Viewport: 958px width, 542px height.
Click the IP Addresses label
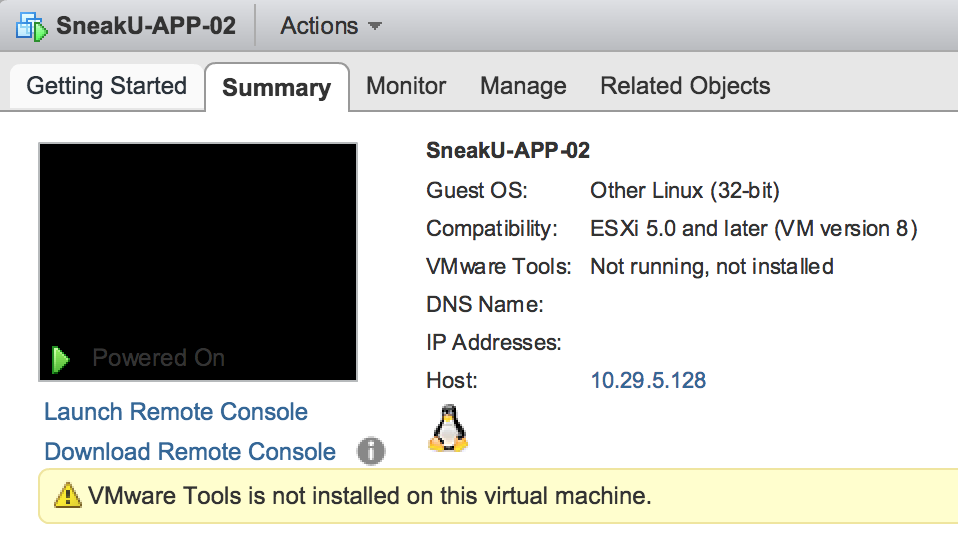click(494, 342)
